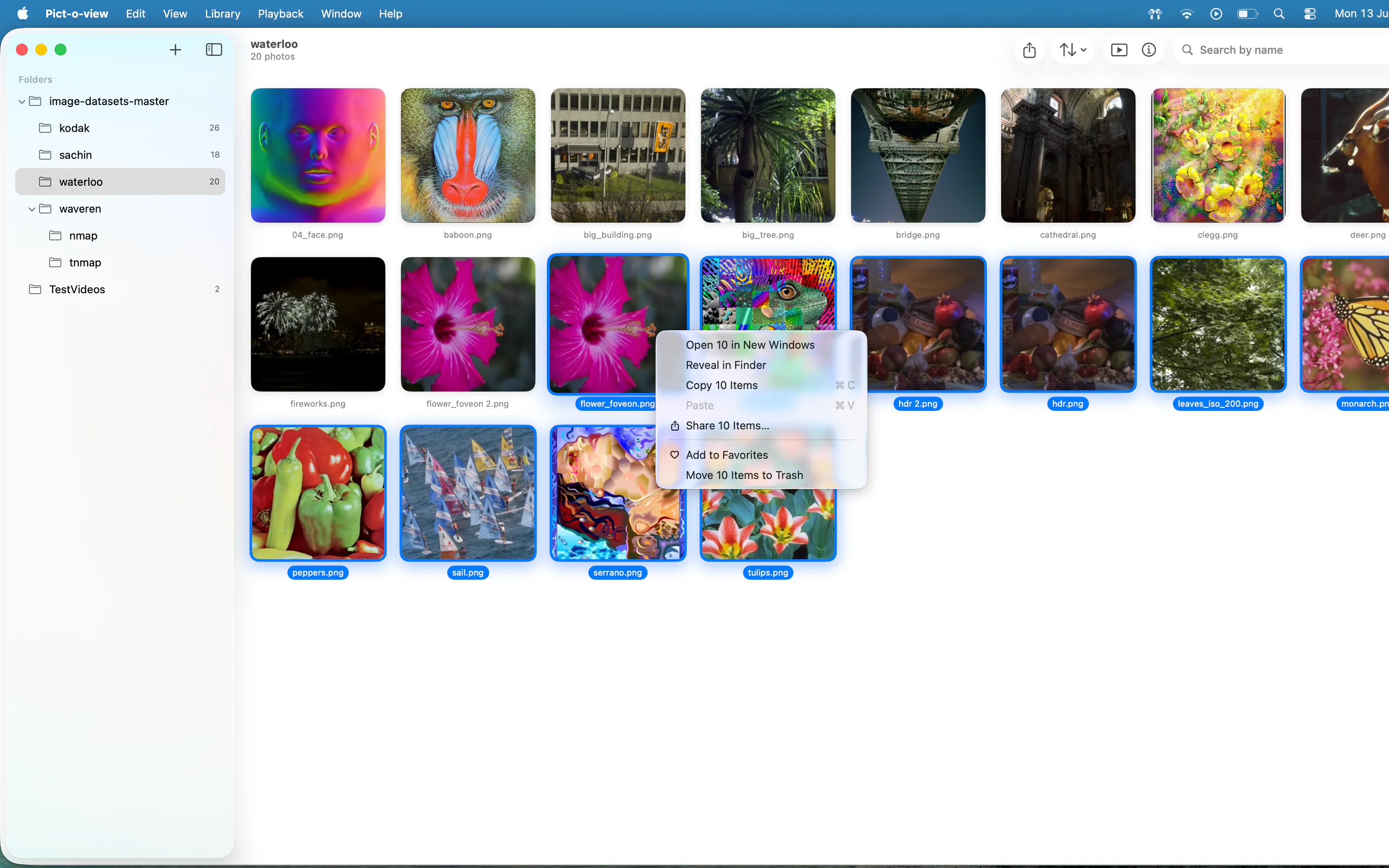
Task: Select the bridge.png thumbnail
Action: tap(918, 156)
